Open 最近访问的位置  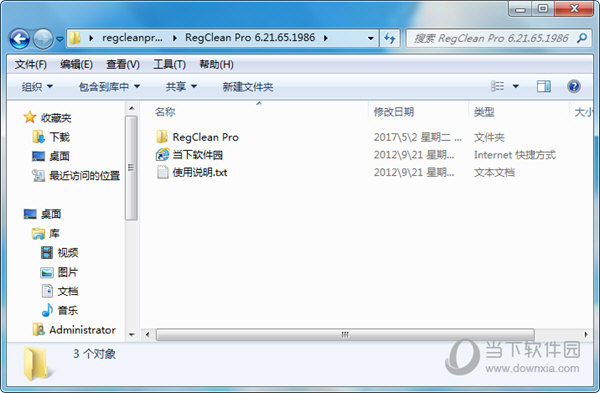tap(85, 176)
